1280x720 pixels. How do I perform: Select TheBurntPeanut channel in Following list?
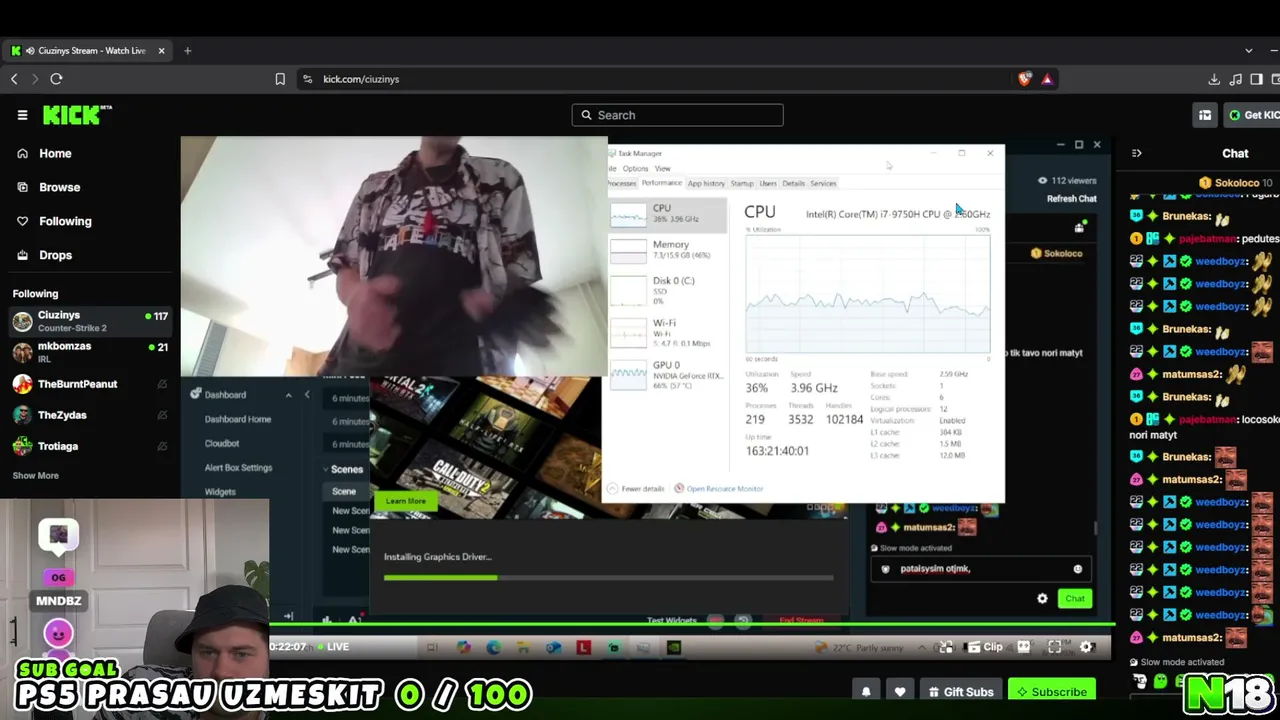point(90,384)
